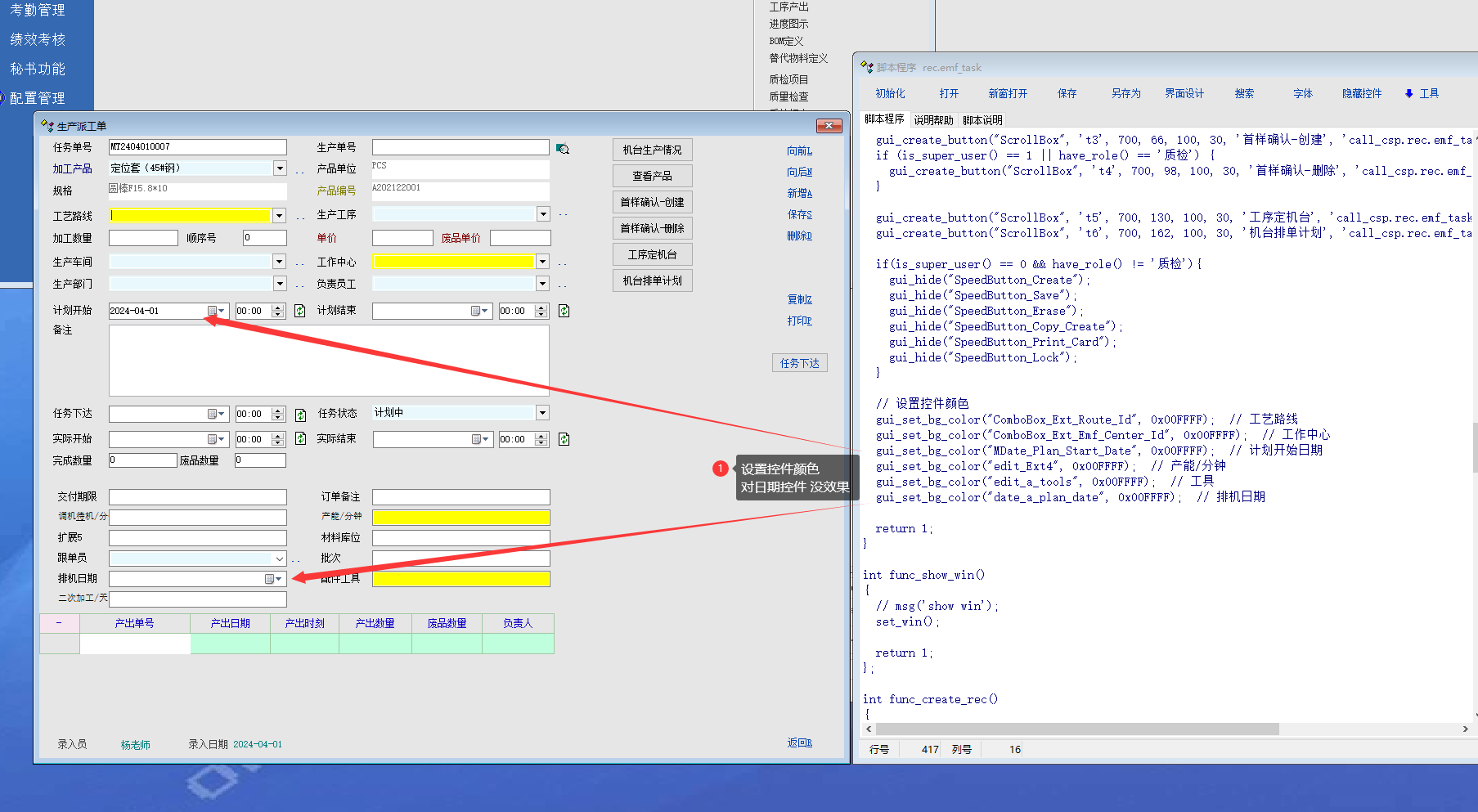Click the refresh icon next to 任务下达 time
This screenshot has width=1478, height=812.
300,415
